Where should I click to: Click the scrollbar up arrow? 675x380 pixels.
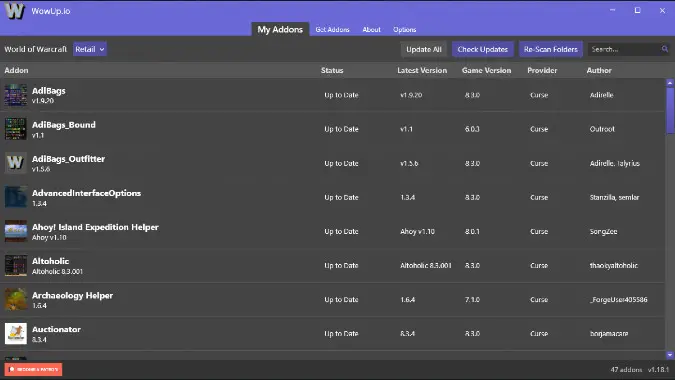coord(670,83)
